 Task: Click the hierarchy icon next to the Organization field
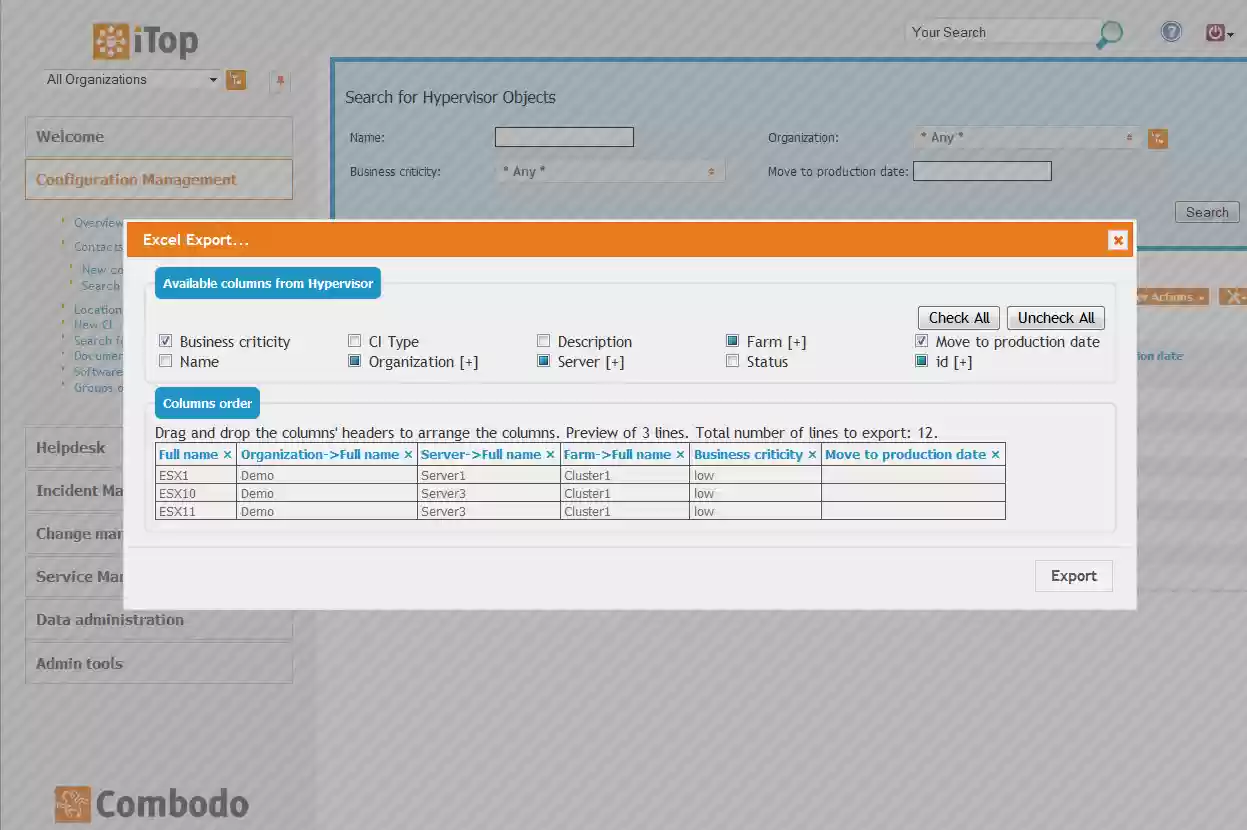click(1157, 139)
